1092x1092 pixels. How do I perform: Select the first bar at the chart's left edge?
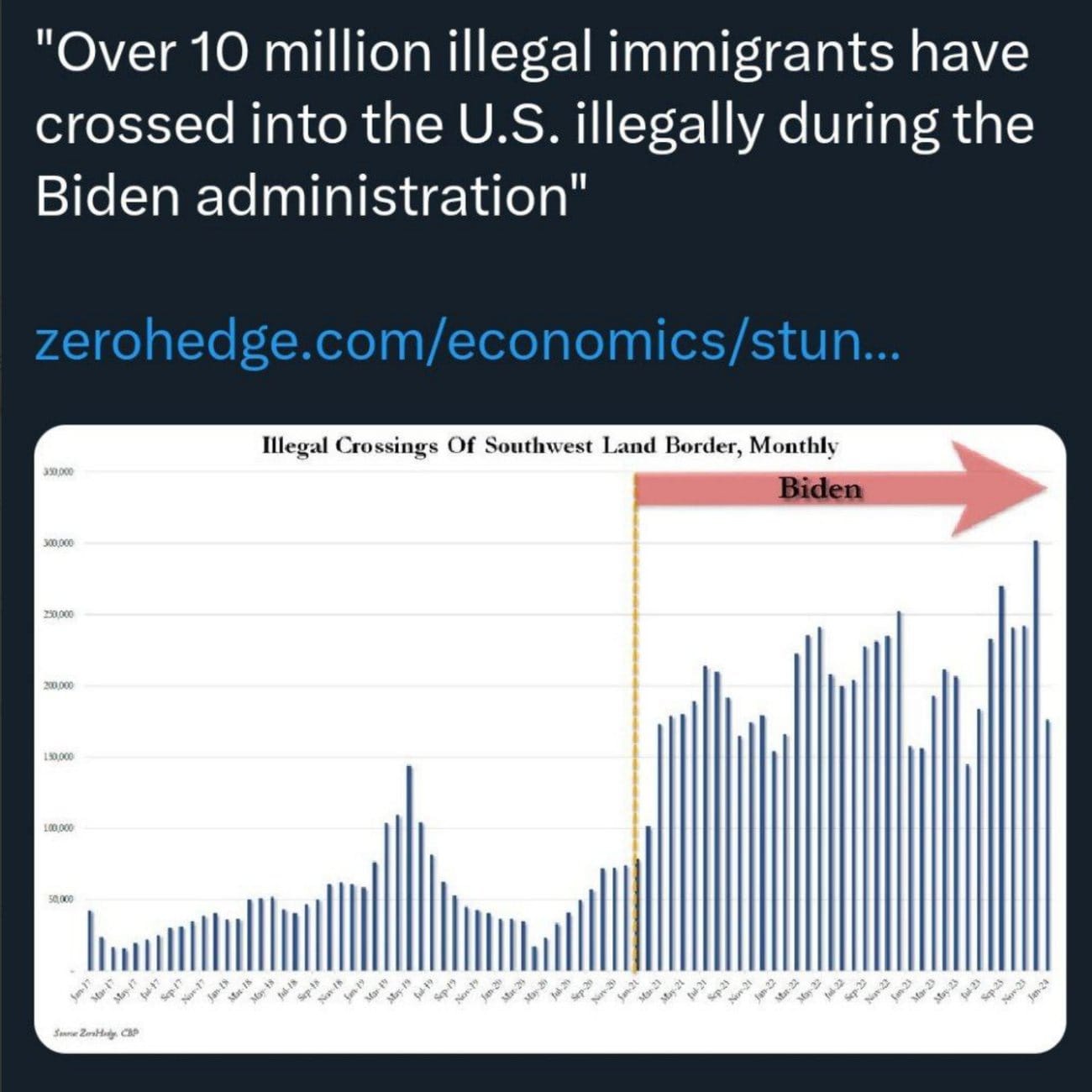coord(91,939)
